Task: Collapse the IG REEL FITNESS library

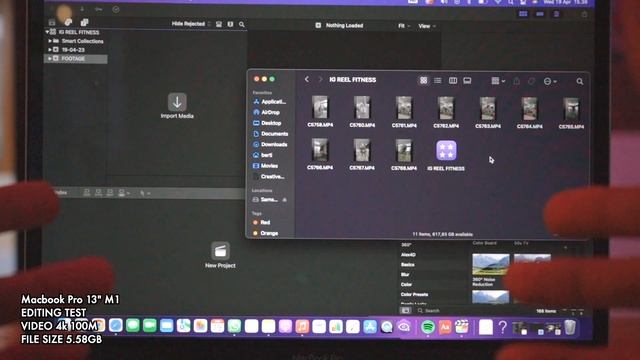Action: pos(47,32)
